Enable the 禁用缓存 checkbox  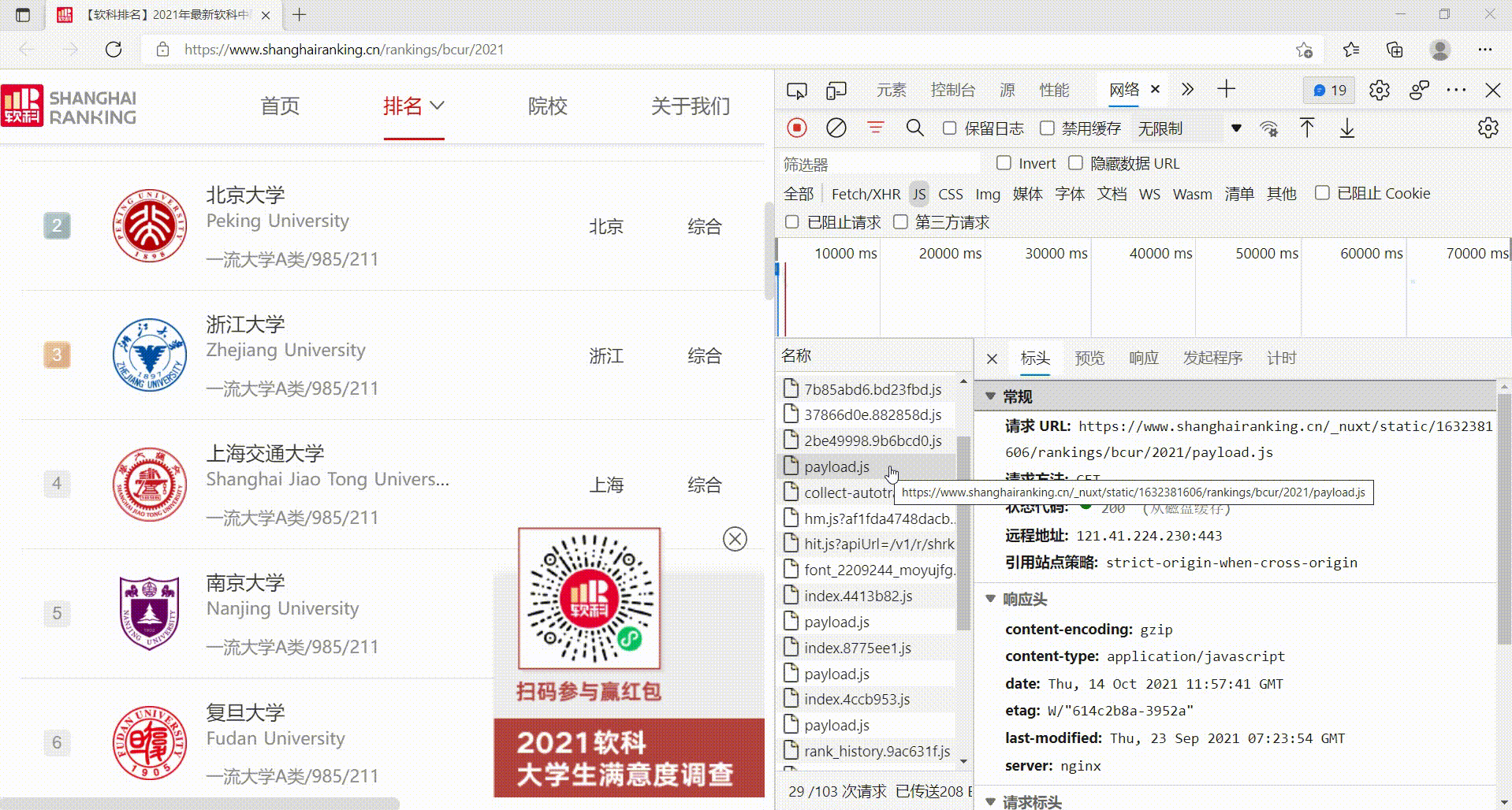click(x=1047, y=128)
